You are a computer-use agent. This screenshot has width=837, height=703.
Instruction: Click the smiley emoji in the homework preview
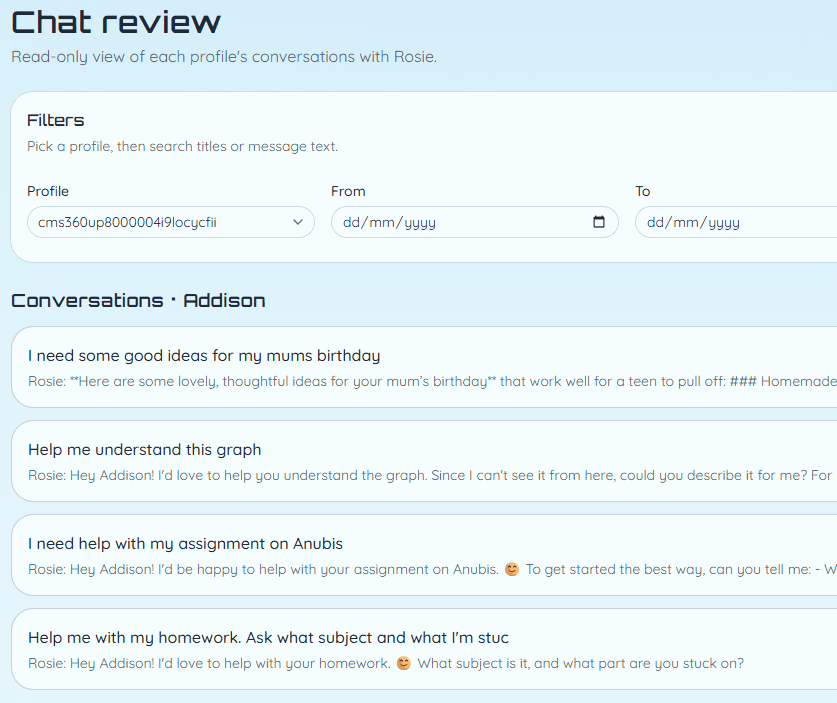(x=404, y=663)
